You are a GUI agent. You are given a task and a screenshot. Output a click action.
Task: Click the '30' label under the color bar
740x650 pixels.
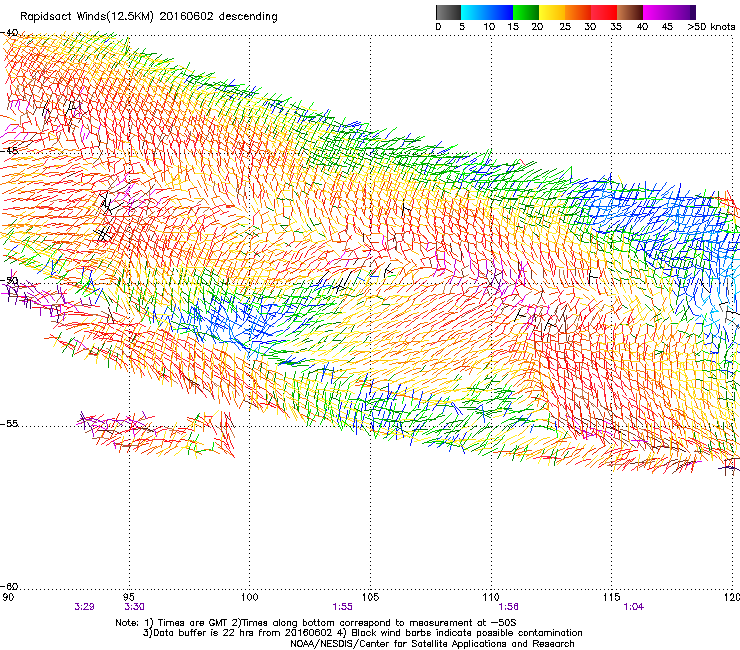(x=590, y=27)
